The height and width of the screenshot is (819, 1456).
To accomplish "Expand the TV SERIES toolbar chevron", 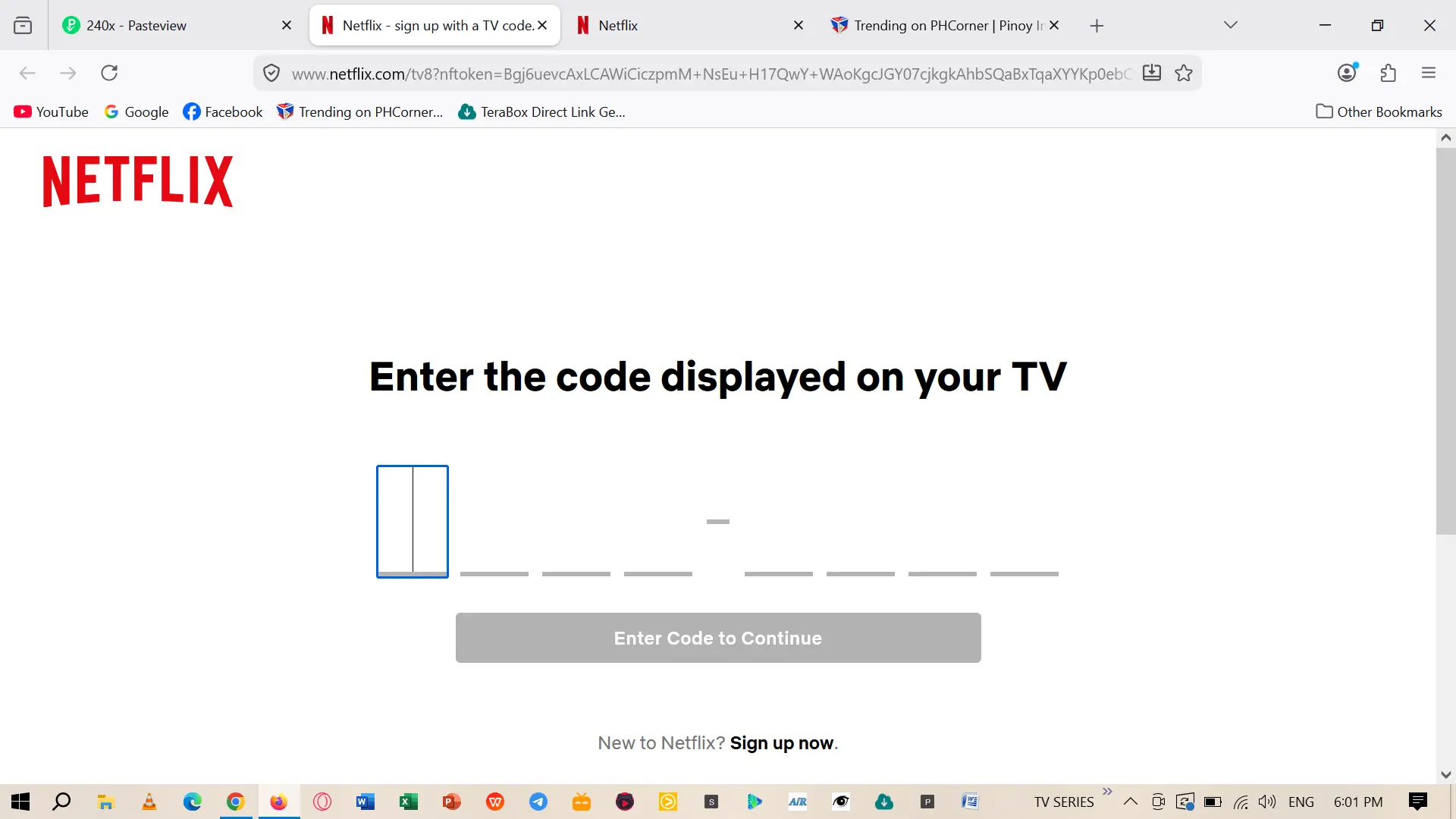I will tap(1107, 792).
